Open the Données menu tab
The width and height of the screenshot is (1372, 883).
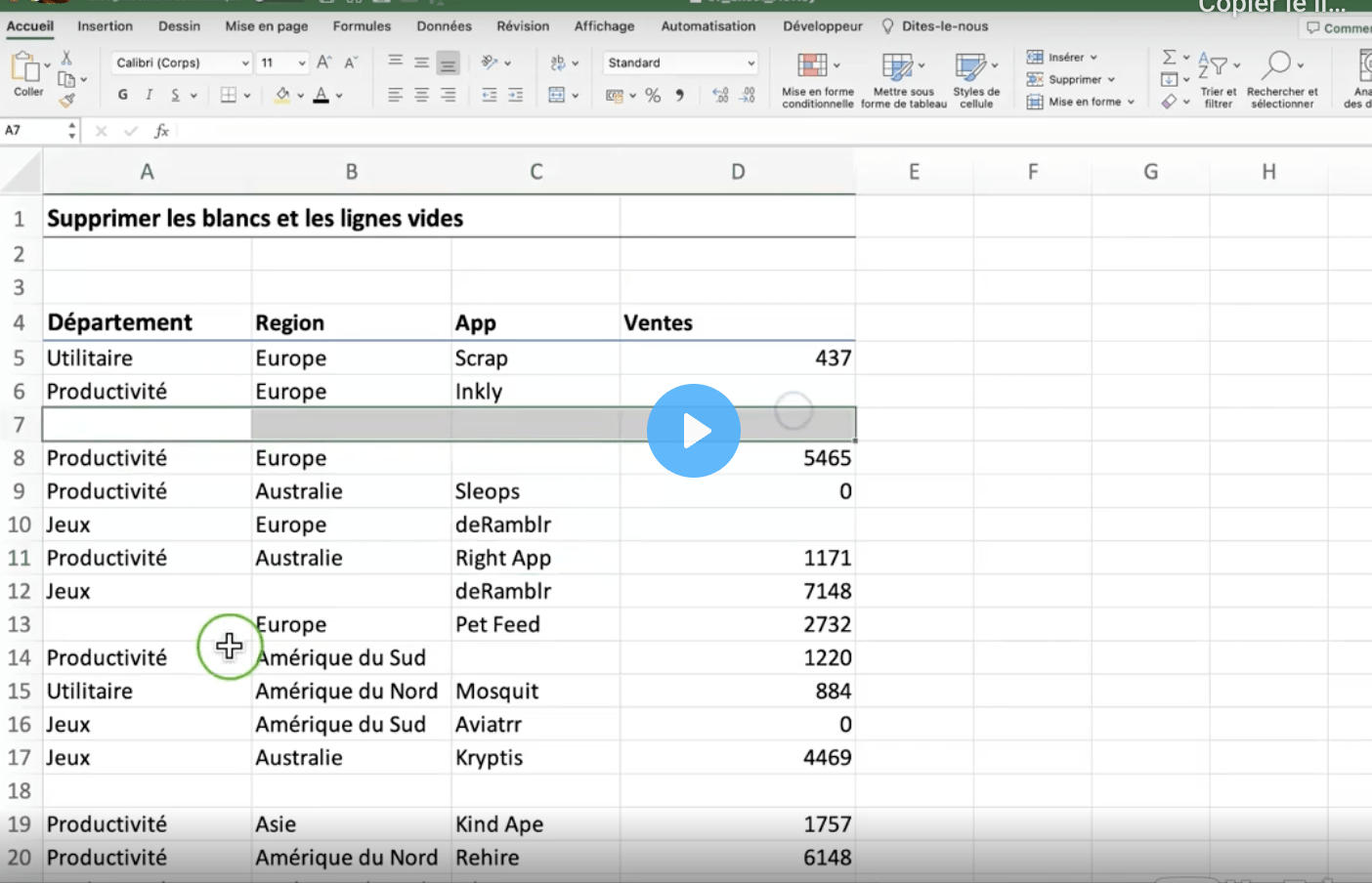pos(445,26)
